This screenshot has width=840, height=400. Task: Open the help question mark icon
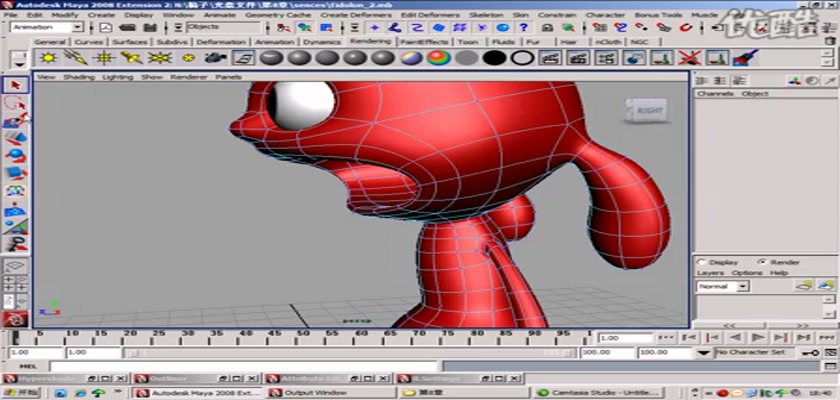pos(523,27)
